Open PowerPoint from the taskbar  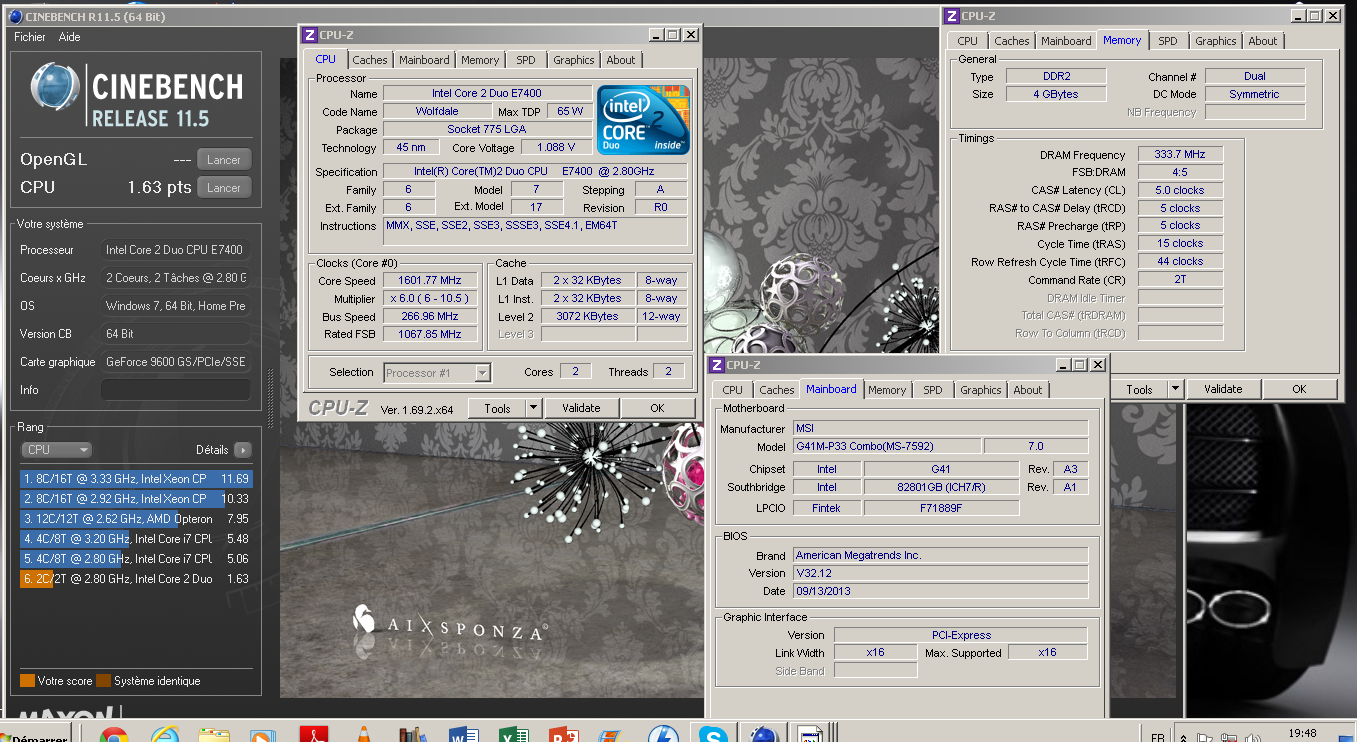pos(565,736)
